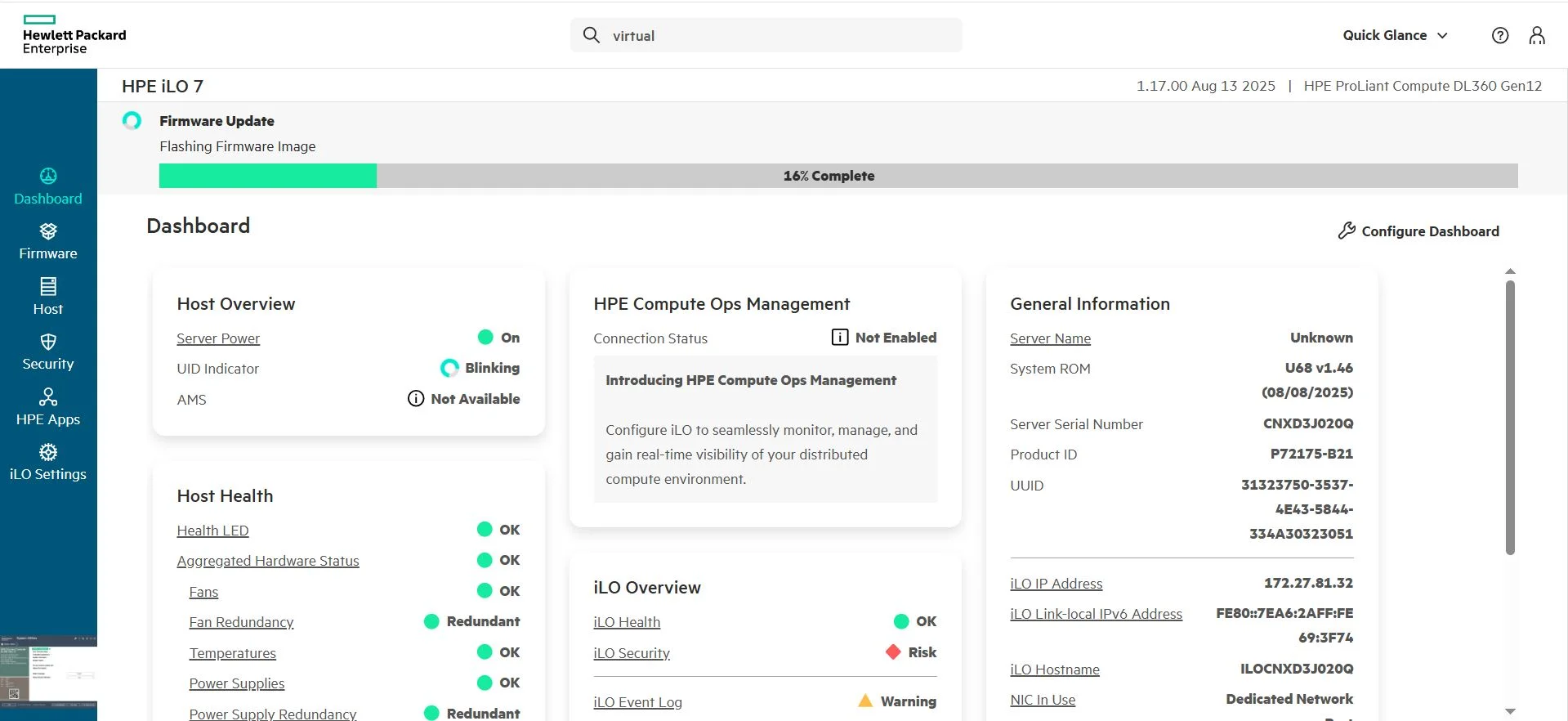The width and height of the screenshot is (1568, 721).
Task: Open the iLO Settings menu label
Action: point(48,474)
